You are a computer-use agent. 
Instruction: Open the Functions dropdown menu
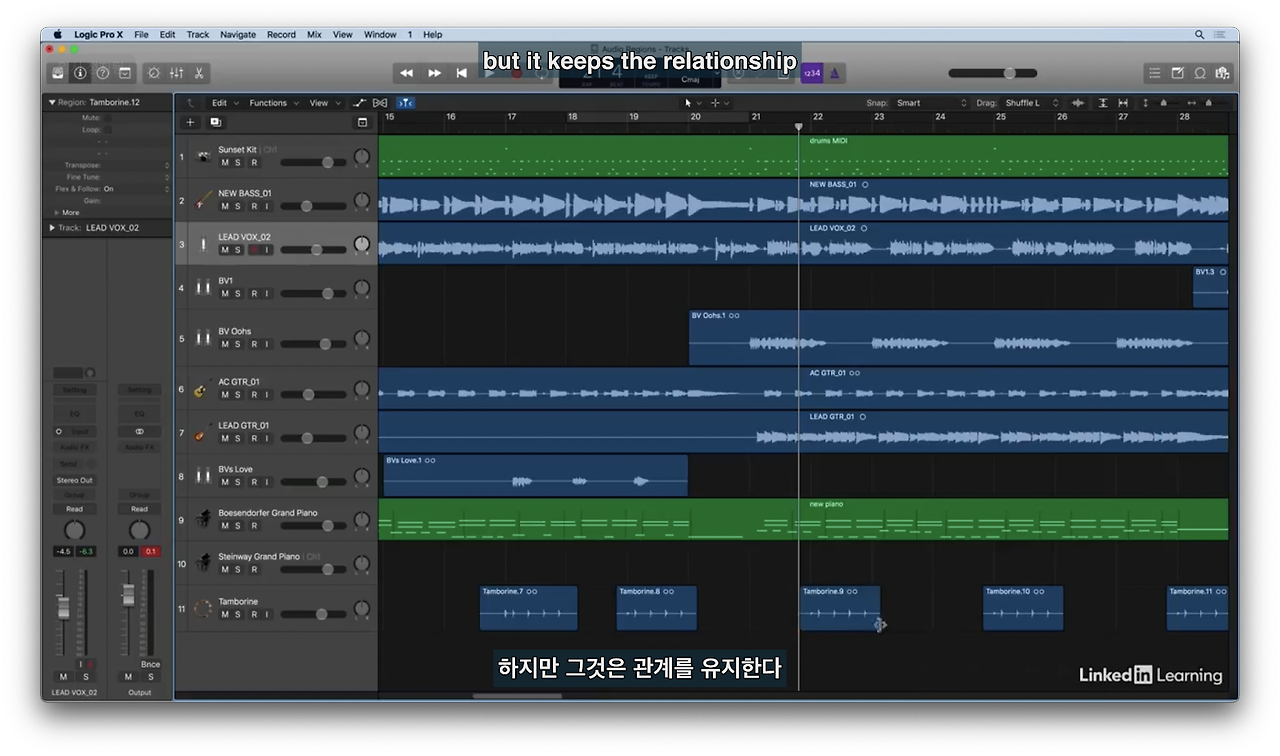pyautogui.click(x=272, y=103)
